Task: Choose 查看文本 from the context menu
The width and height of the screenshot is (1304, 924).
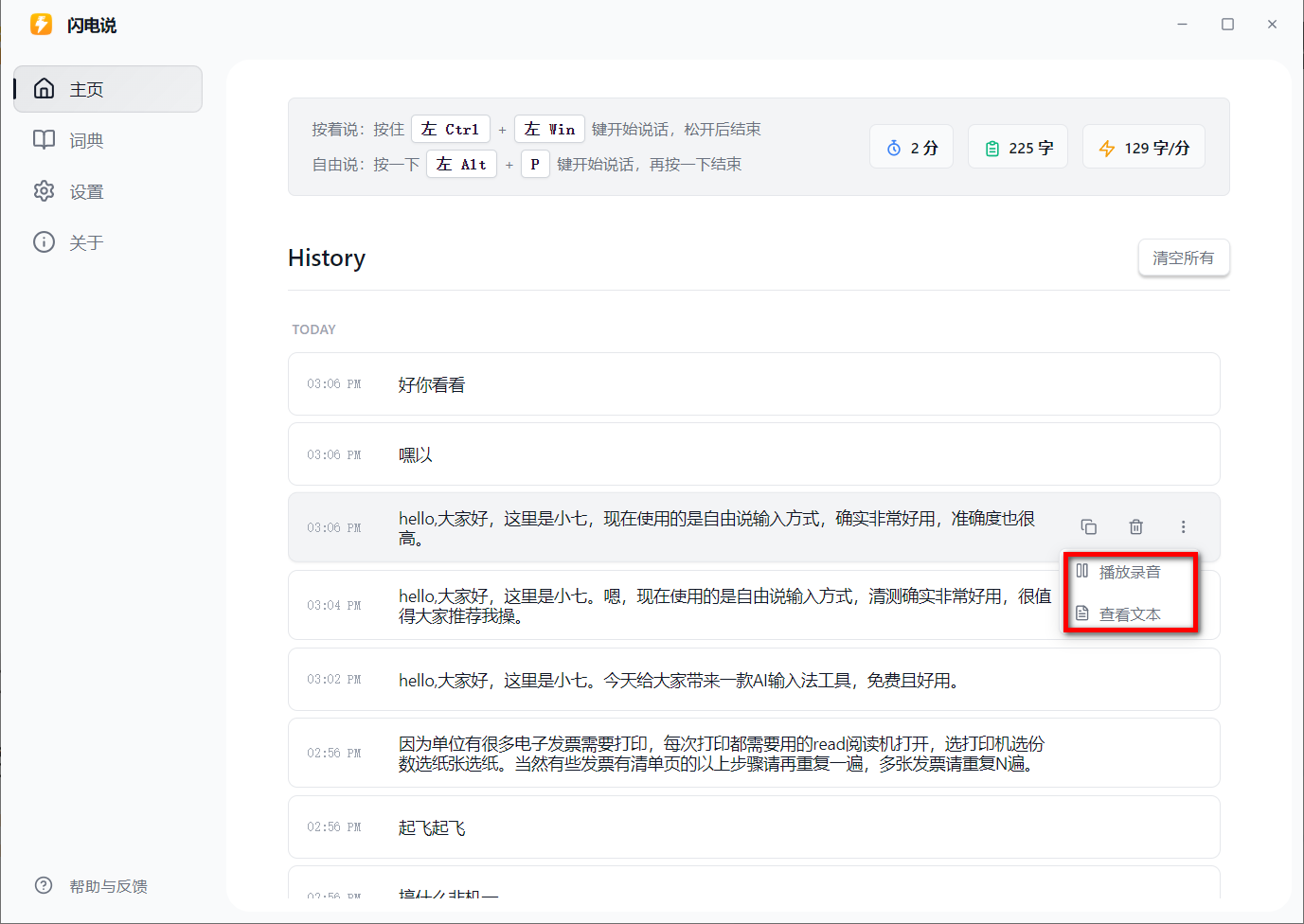Action: [x=1129, y=613]
